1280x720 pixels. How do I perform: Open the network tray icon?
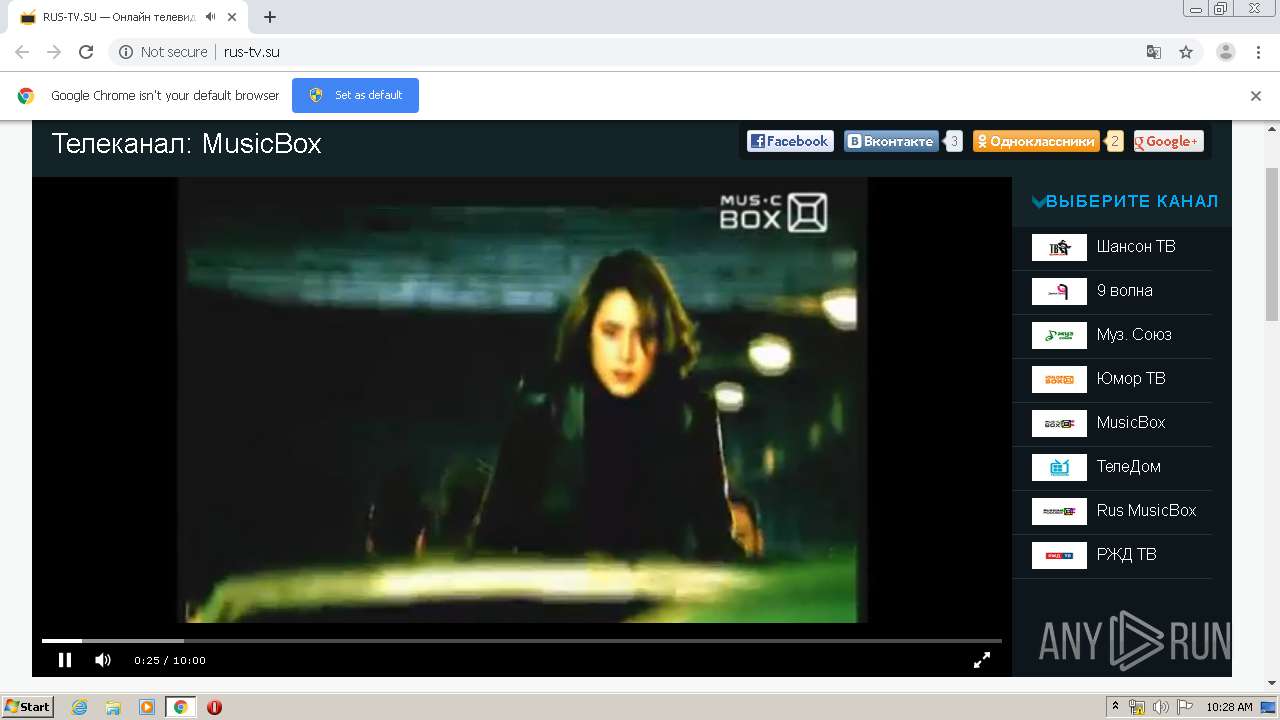tap(1137, 707)
